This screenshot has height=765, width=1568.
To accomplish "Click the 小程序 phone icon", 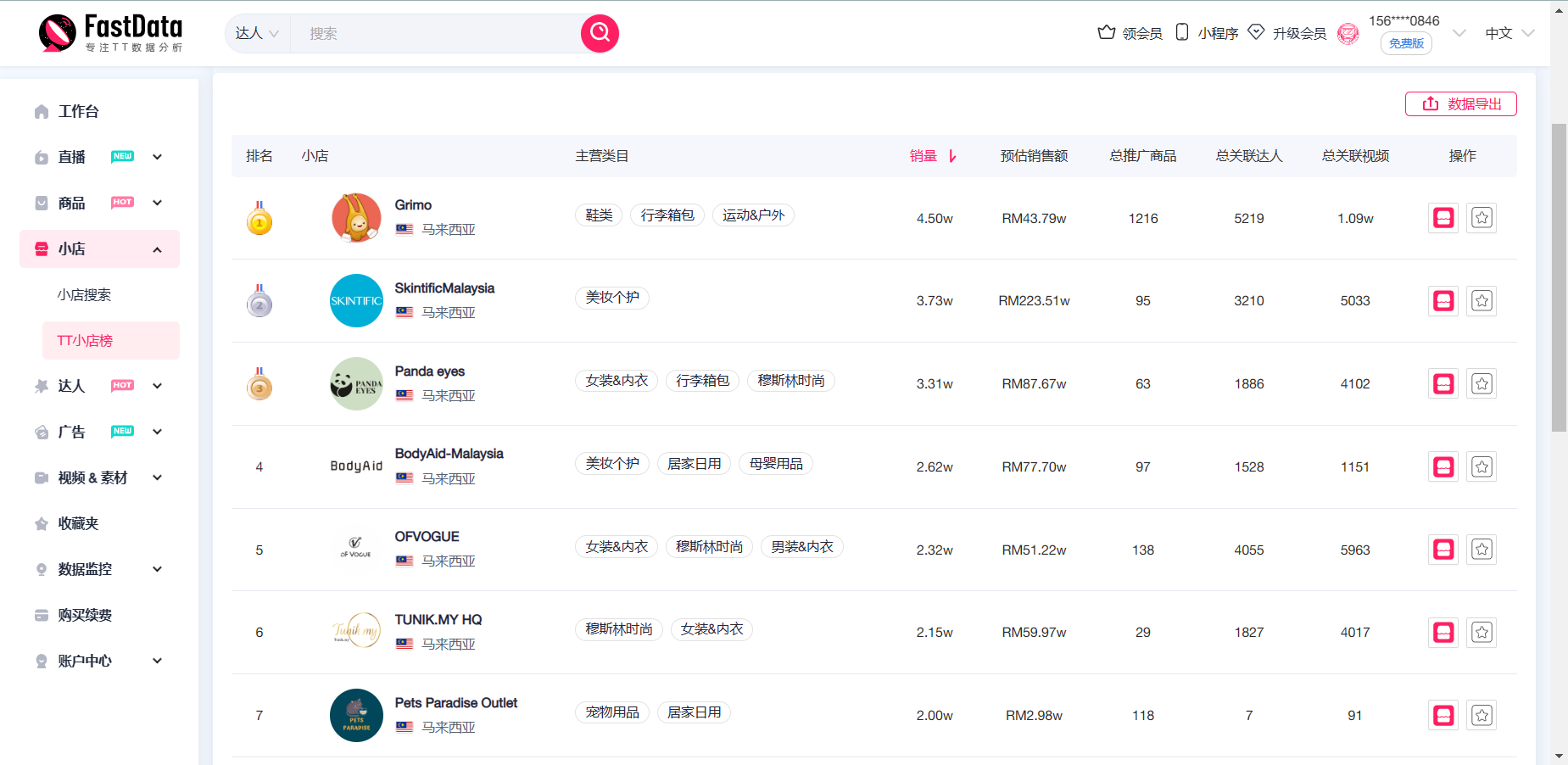I will click(1181, 32).
